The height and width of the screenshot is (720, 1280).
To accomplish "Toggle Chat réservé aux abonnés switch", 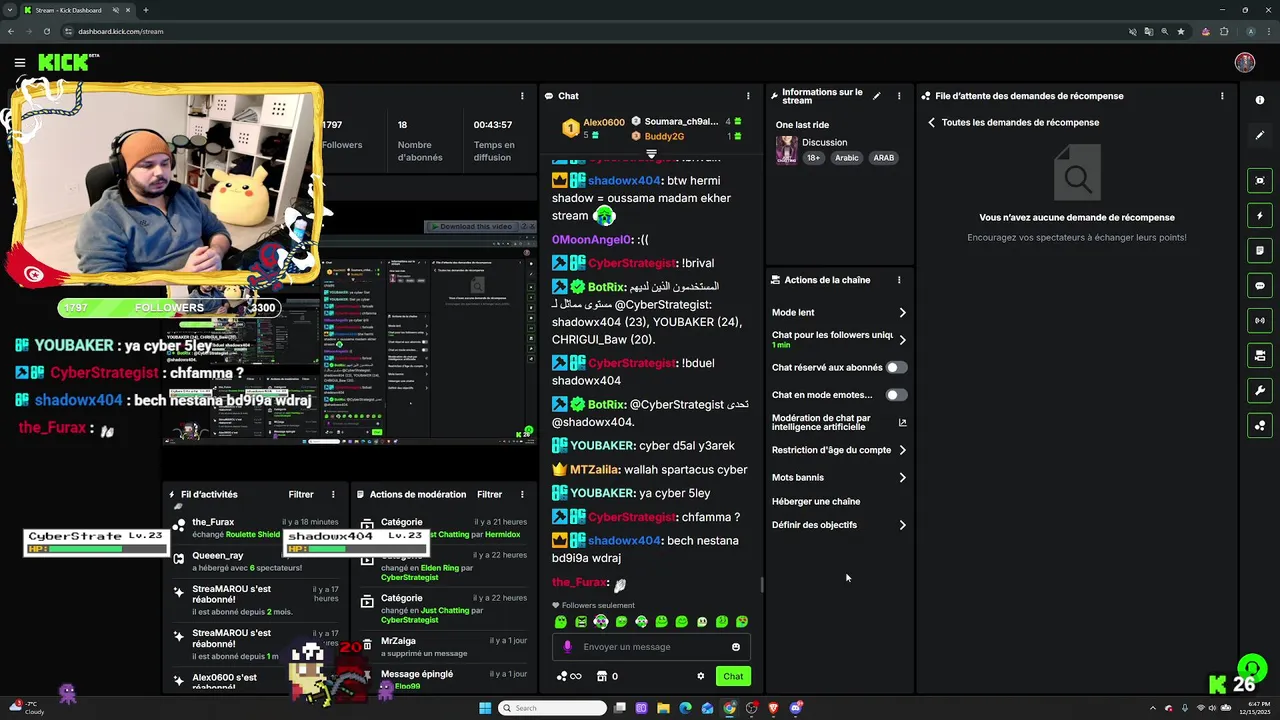I will point(896,368).
